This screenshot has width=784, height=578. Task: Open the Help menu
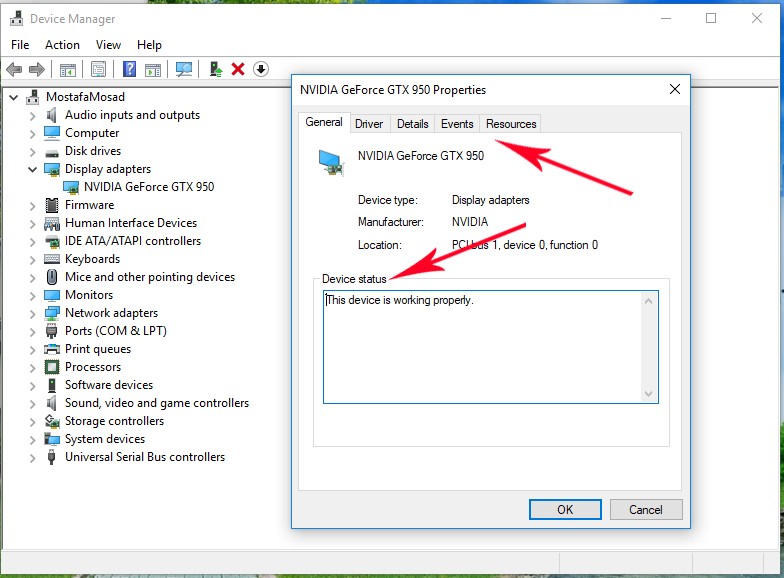(149, 45)
